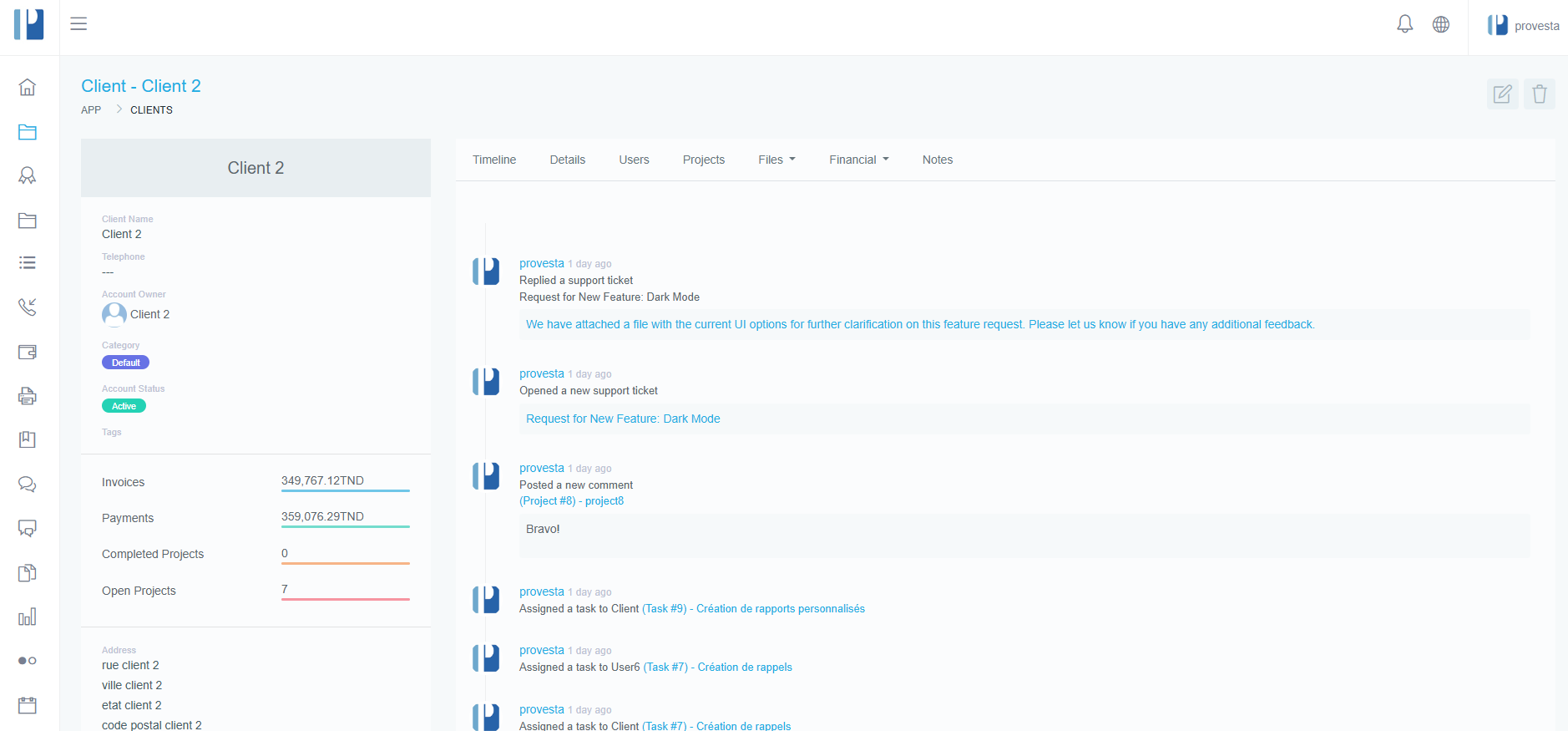Click the printer icon in sidebar

tap(28, 396)
